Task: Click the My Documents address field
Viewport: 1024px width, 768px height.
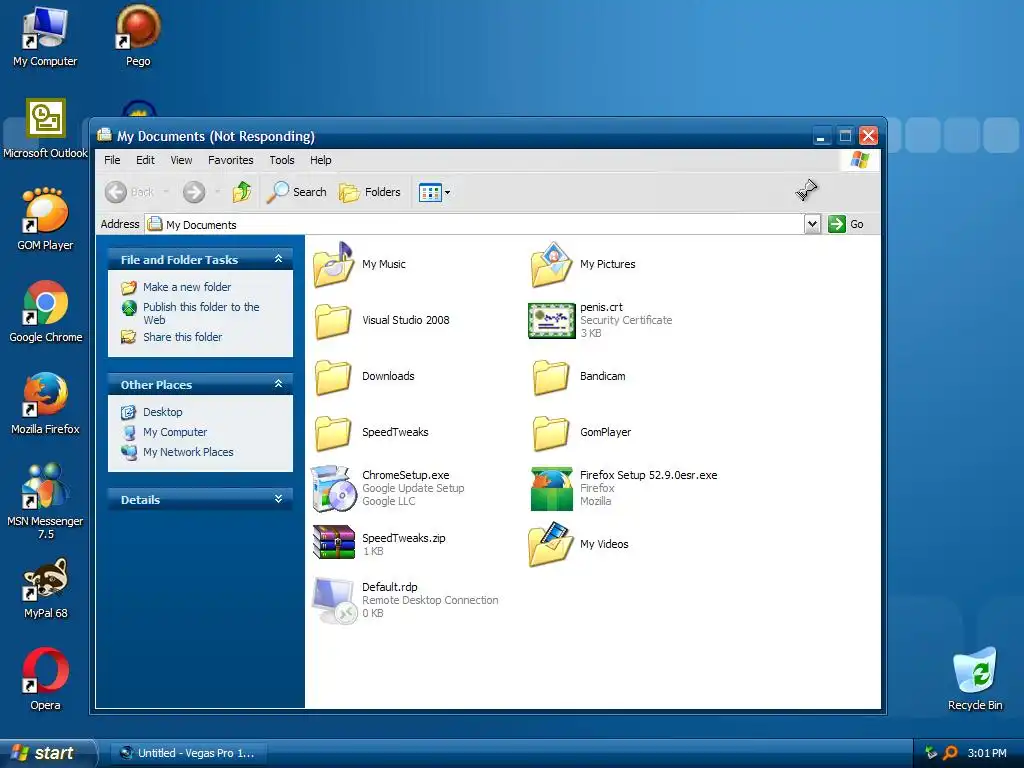Action: [x=474, y=224]
